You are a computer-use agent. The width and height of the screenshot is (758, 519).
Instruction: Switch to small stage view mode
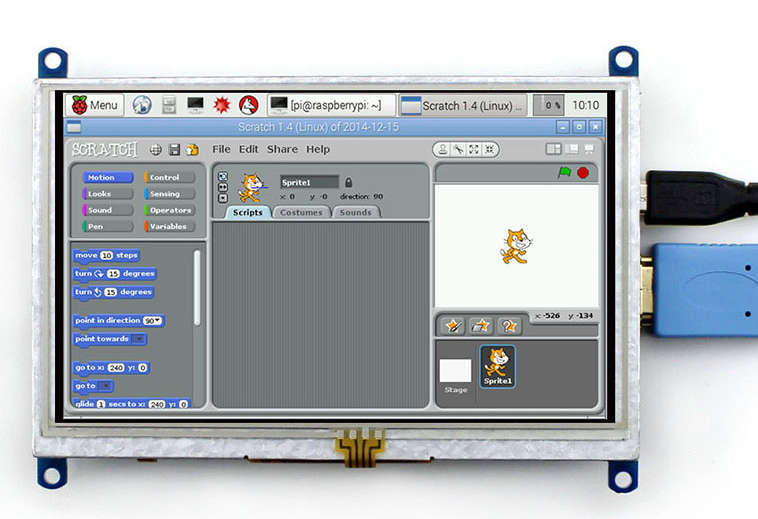point(554,149)
